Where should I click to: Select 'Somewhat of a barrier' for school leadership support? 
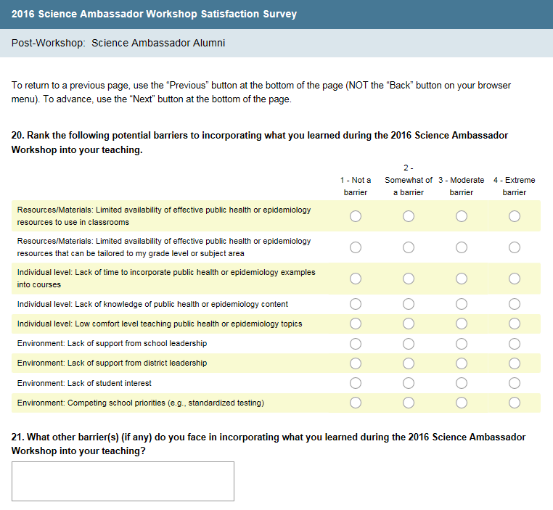click(408, 344)
